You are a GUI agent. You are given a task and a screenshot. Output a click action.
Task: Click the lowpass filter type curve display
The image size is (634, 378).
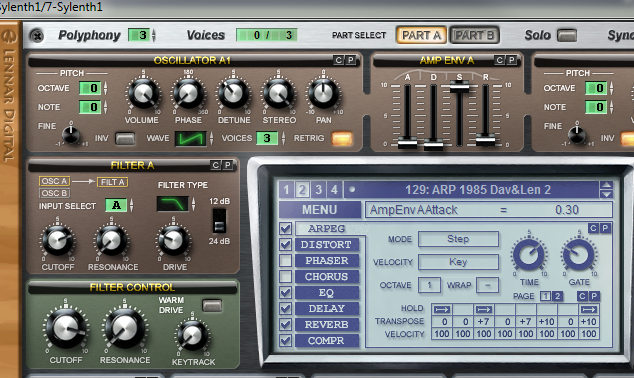click(x=173, y=204)
